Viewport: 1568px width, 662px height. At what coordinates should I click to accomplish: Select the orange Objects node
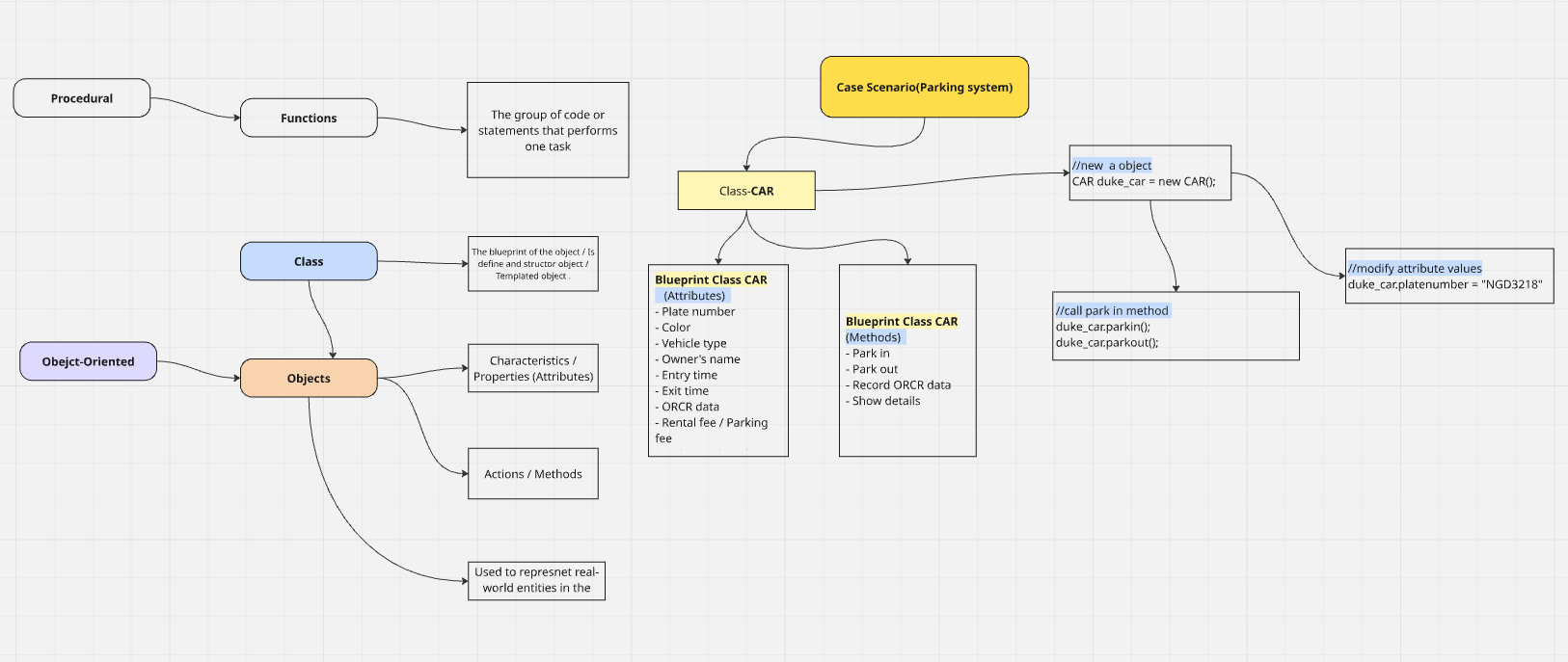[309, 378]
